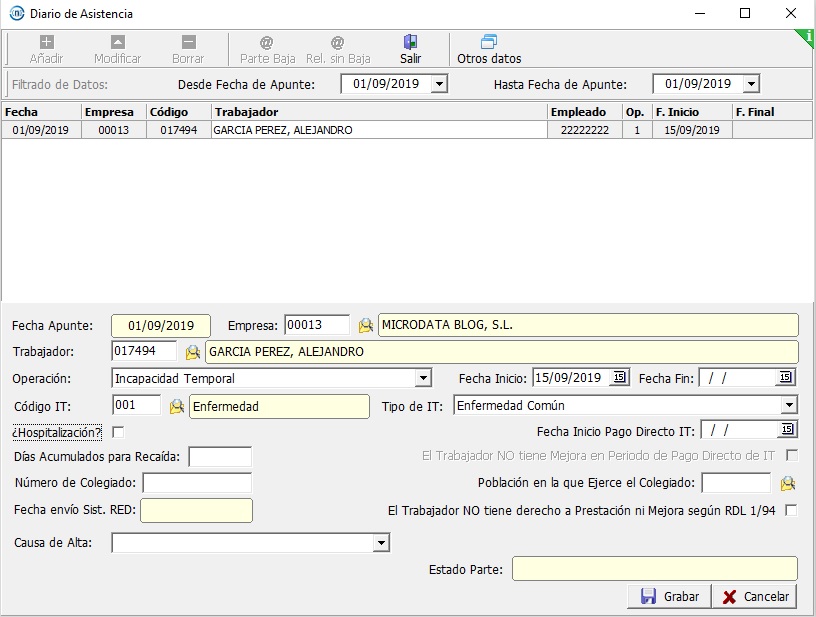Expand the Causa de Alta dropdown

click(x=380, y=543)
